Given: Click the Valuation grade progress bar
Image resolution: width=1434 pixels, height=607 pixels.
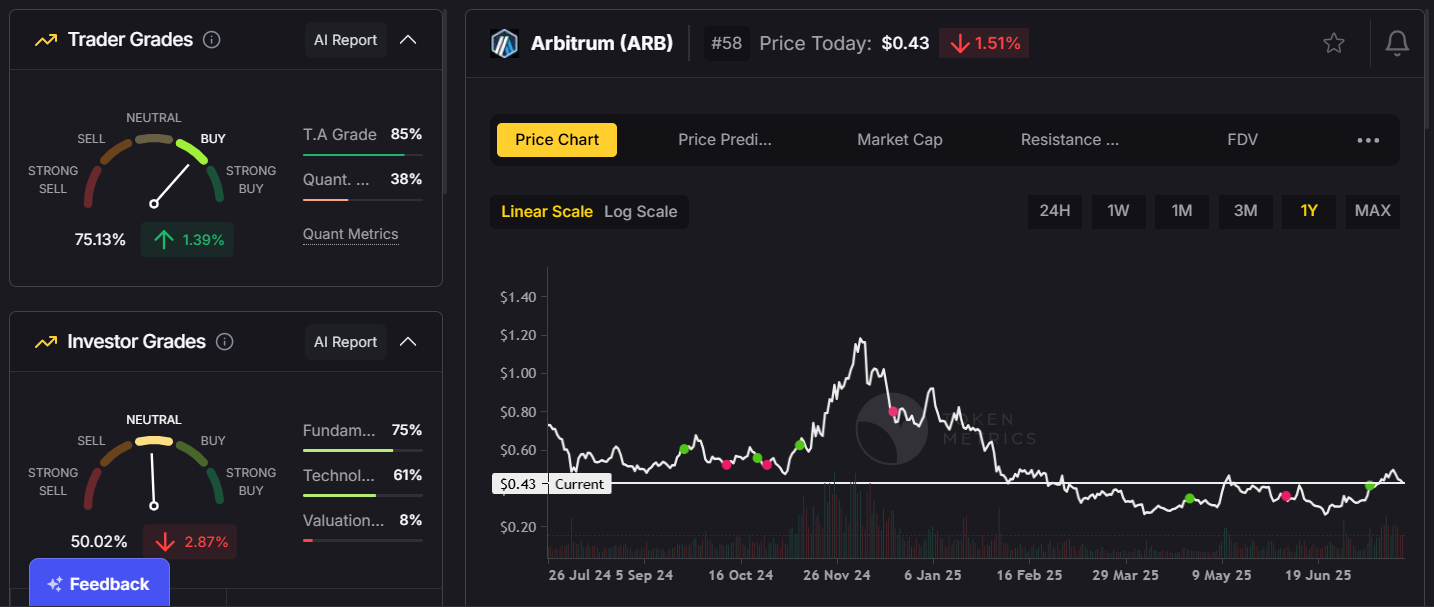Looking at the screenshot, I should [x=362, y=541].
